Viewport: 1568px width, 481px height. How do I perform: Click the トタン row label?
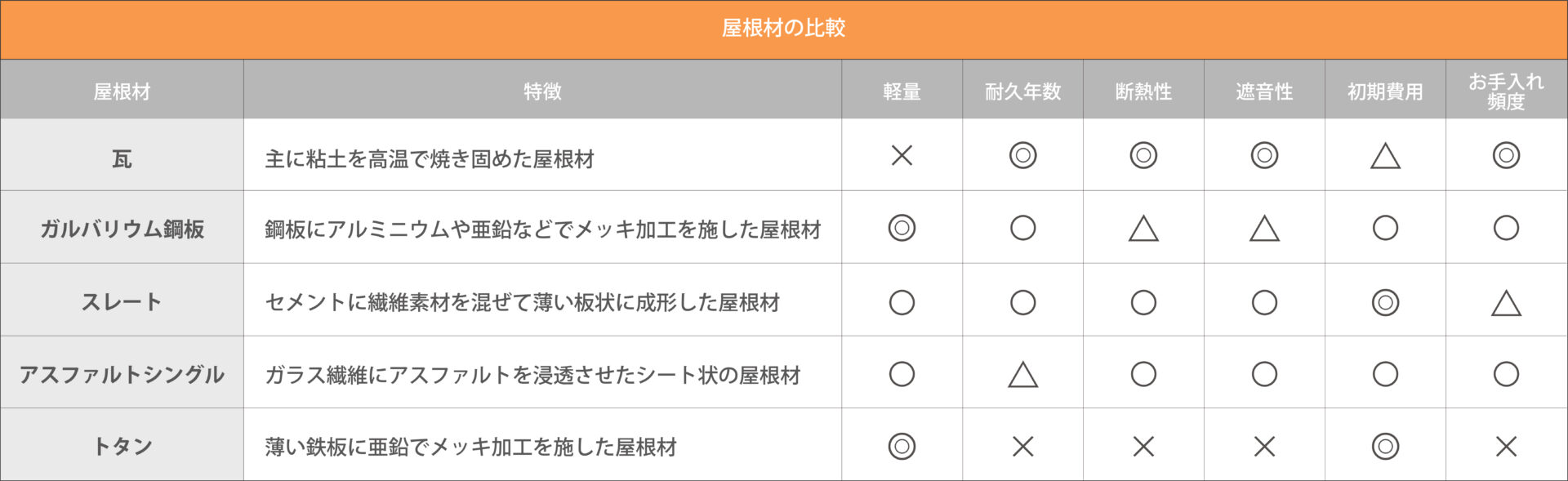tap(122, 447)
